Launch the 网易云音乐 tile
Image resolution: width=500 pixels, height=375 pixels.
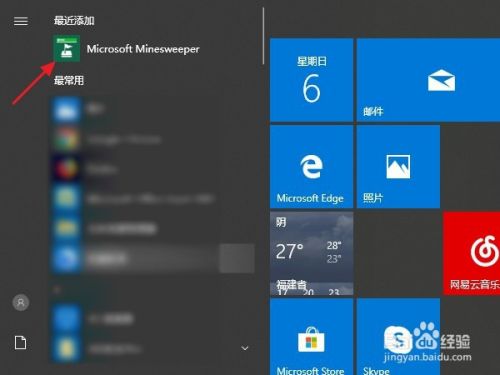[472, 253]
